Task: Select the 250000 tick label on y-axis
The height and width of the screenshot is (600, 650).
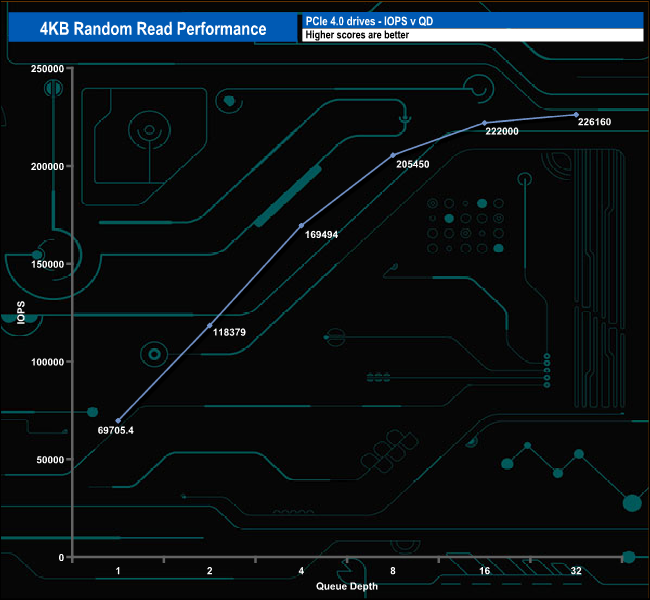Action: (x=47, y=68)
